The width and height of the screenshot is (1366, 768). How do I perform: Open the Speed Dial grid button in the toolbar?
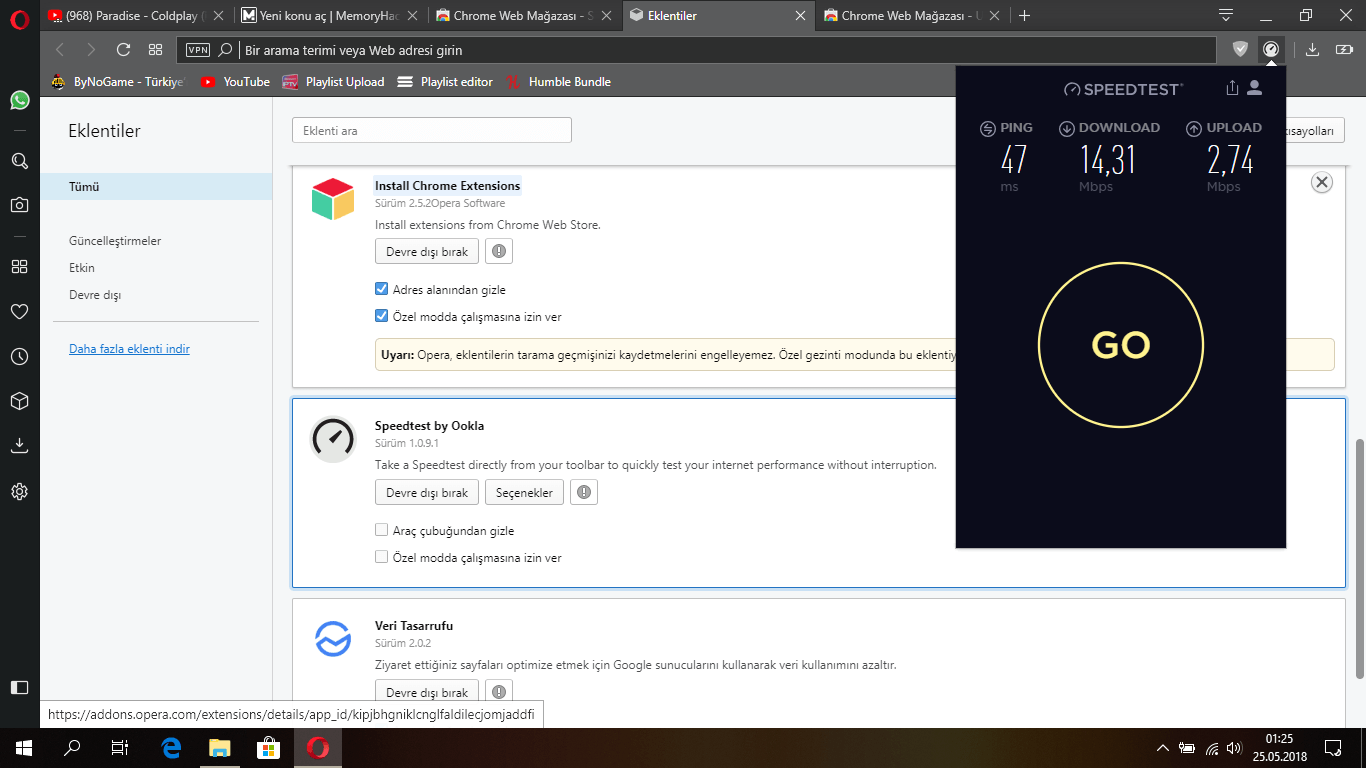coord(155,49)
